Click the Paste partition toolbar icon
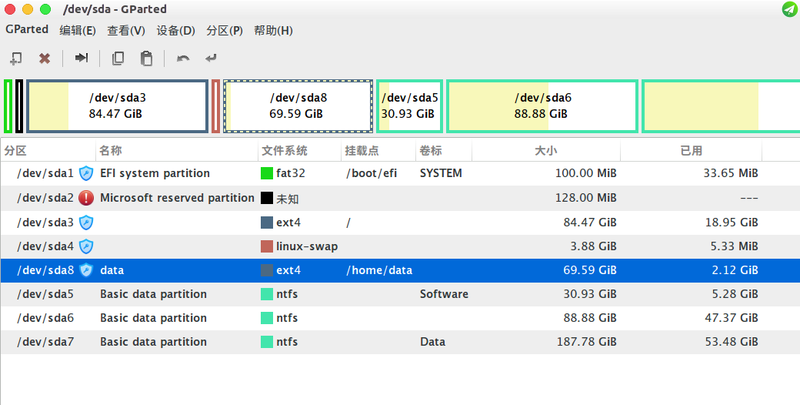The width and height of the screenshot is (800, 405). (x=146, y=58)
